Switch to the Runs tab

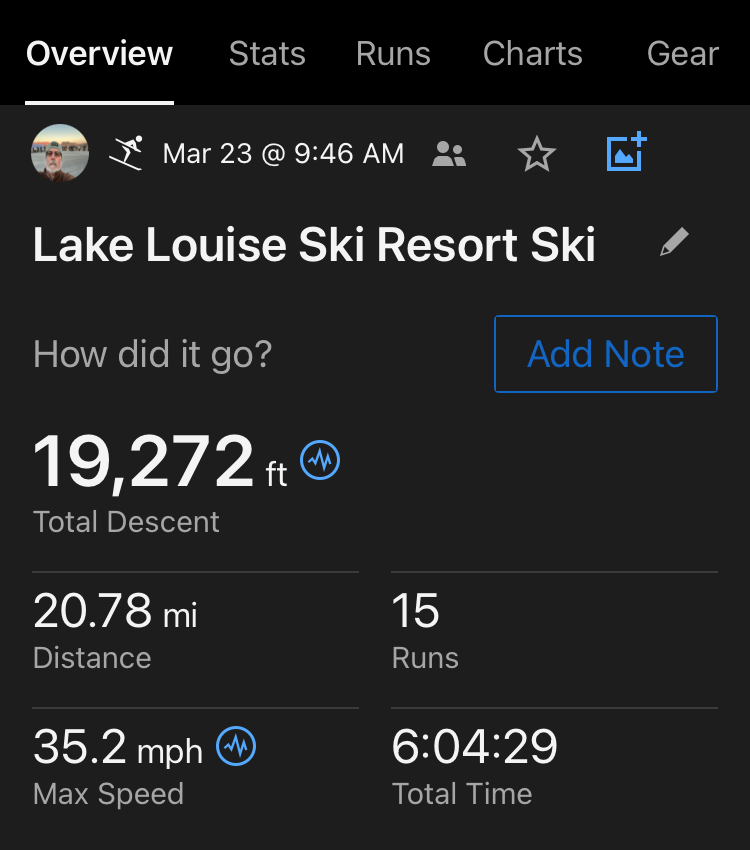tap(393, 53)
